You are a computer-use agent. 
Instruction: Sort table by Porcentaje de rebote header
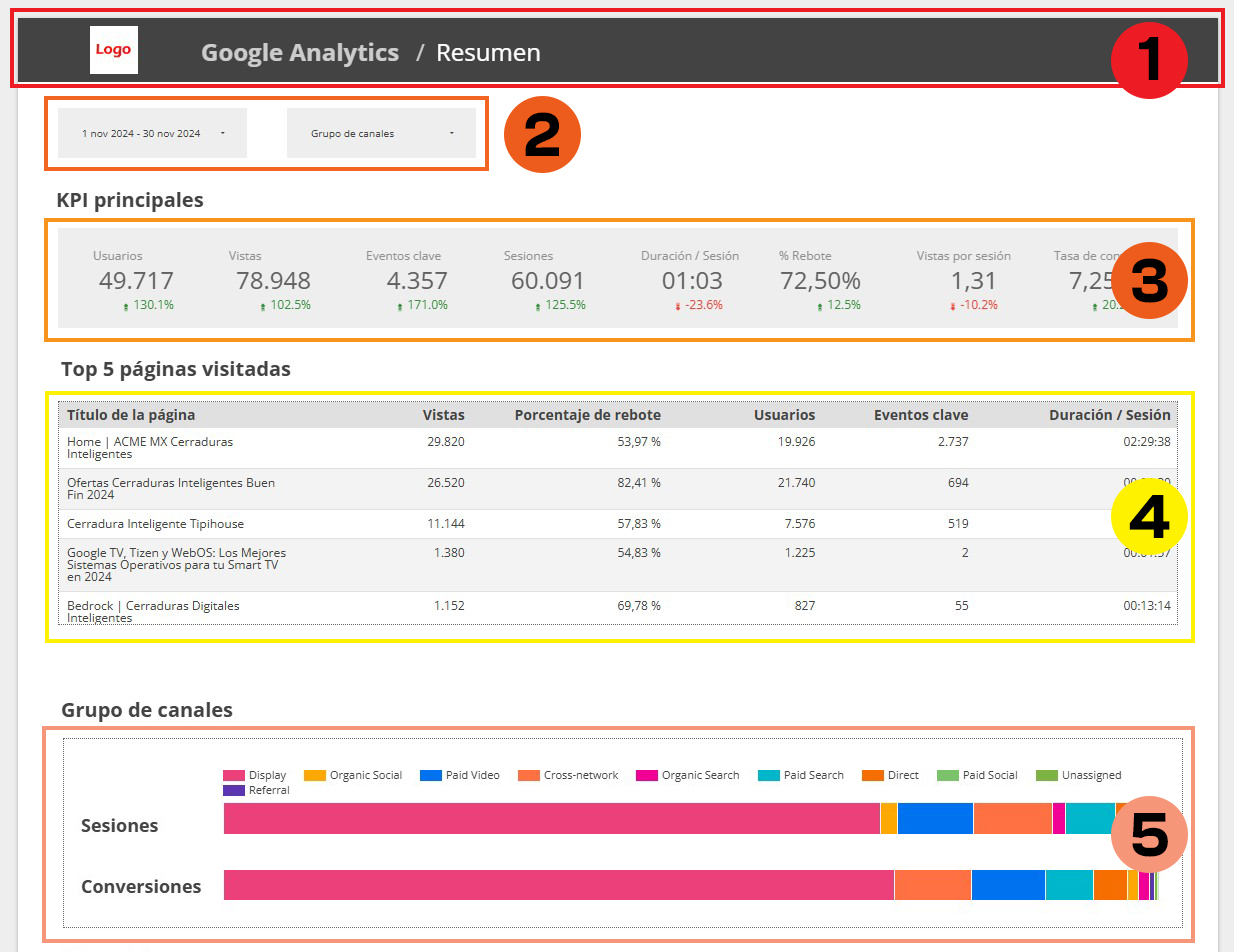click(588, 415)
